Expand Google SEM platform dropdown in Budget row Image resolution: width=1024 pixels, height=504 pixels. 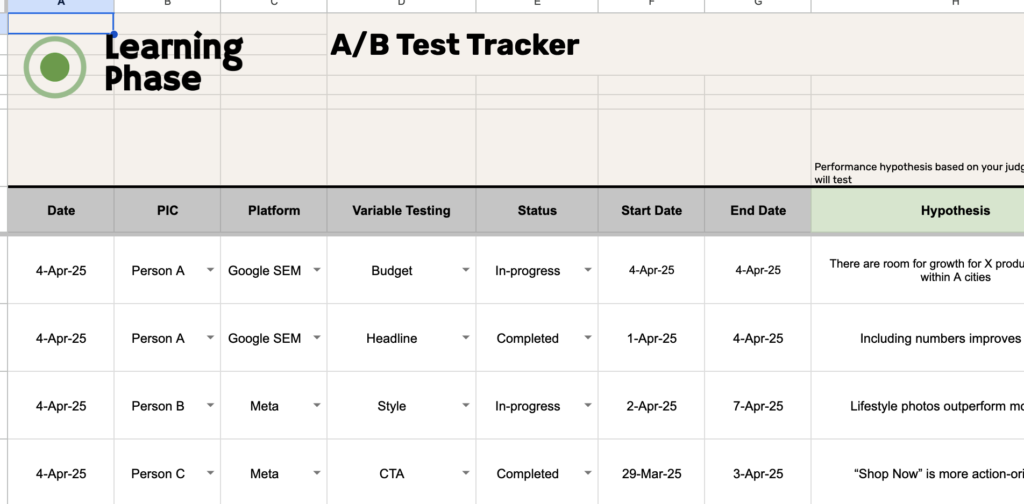317,270
